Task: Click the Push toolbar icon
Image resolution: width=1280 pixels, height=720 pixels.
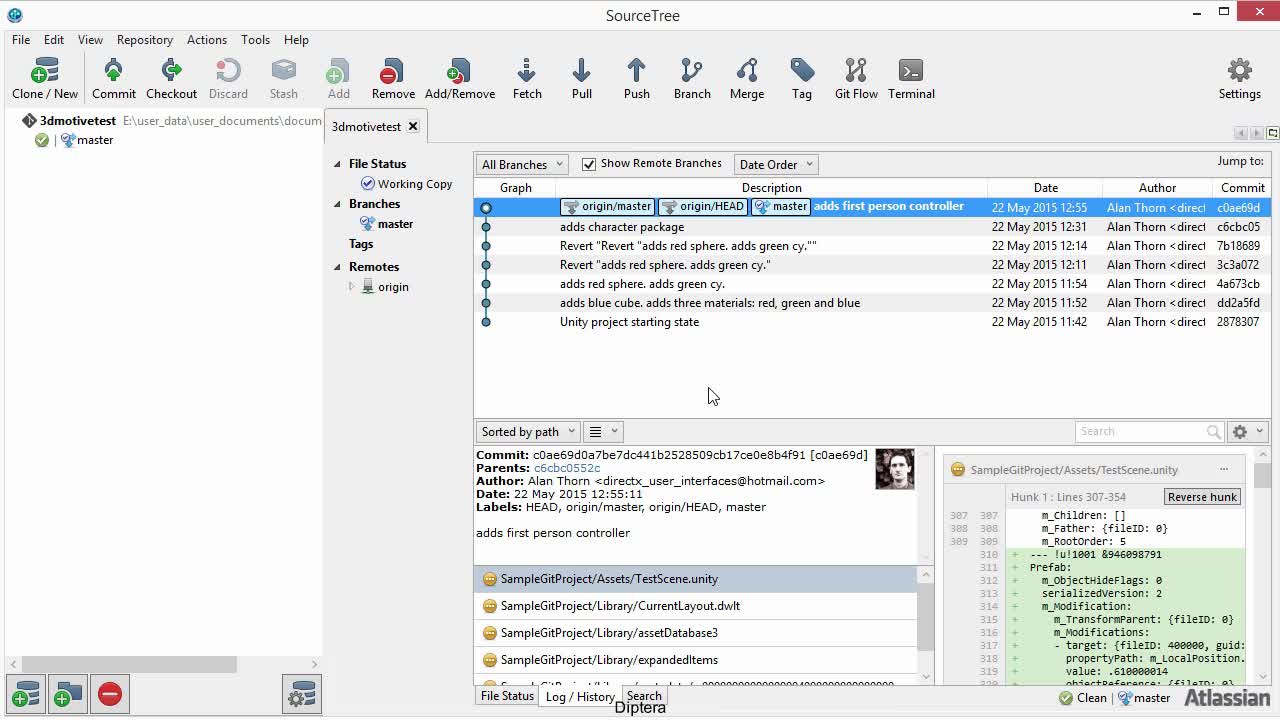Action: tap(637, 78)
